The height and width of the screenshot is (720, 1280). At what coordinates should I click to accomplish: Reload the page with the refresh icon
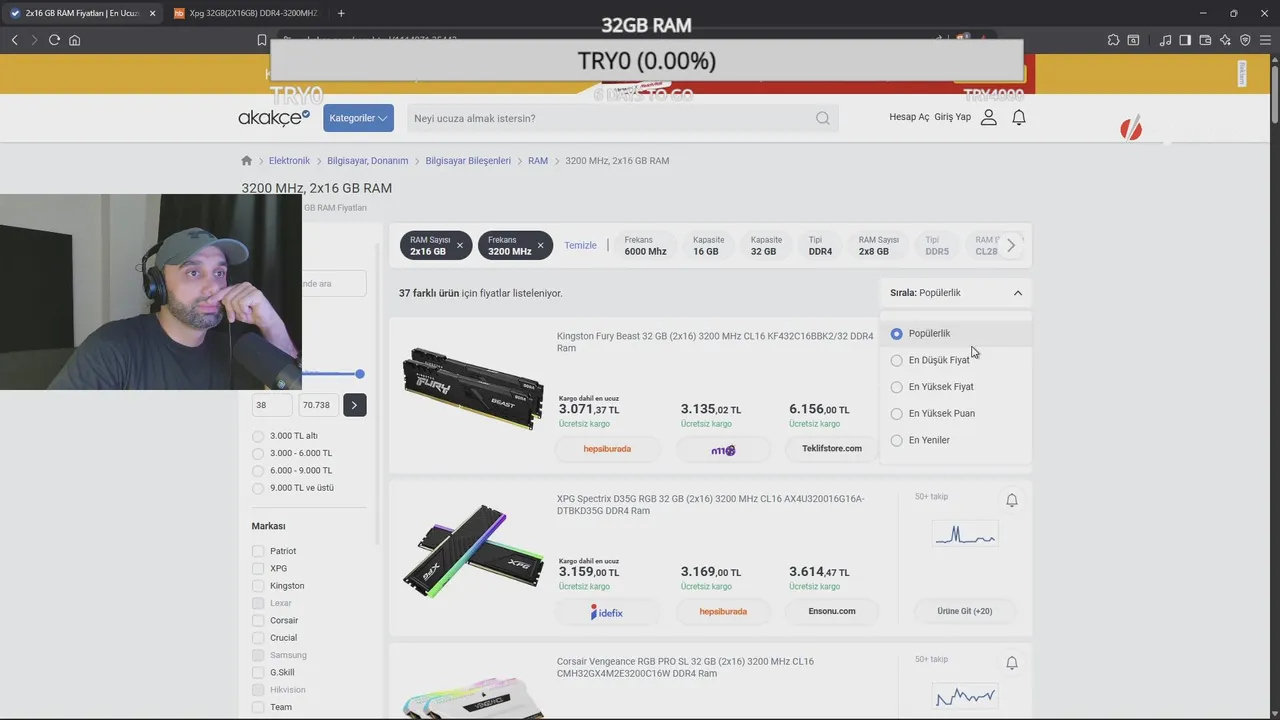click(x=54, y=40)
